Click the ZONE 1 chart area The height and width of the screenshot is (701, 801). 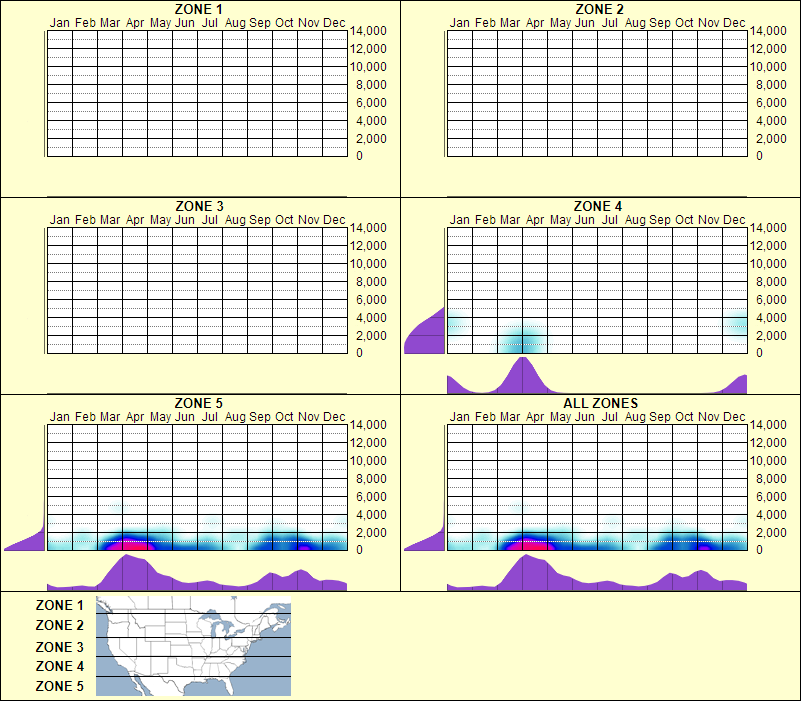click(x=195, y=93)
